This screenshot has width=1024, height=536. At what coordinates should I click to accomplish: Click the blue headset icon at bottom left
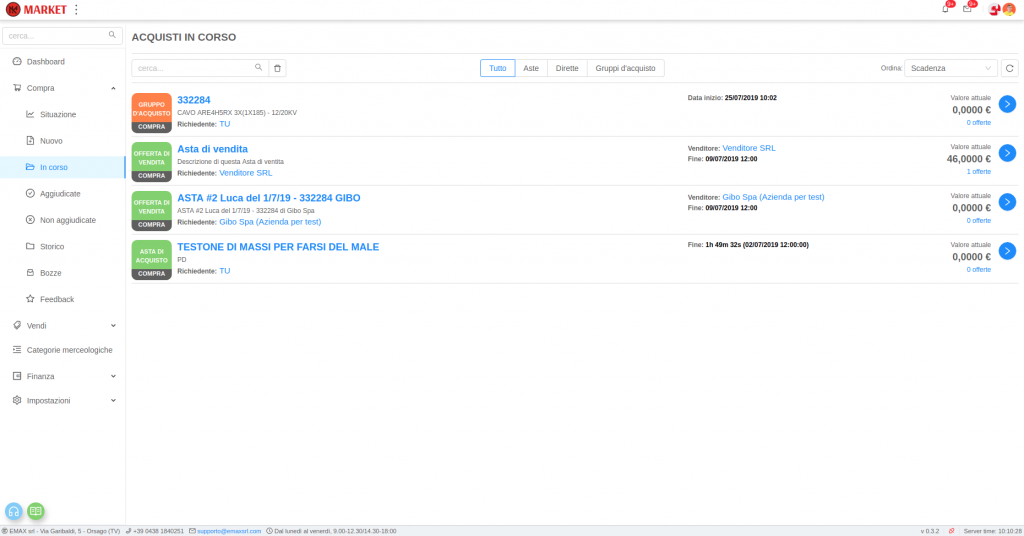tap(14, 510)
